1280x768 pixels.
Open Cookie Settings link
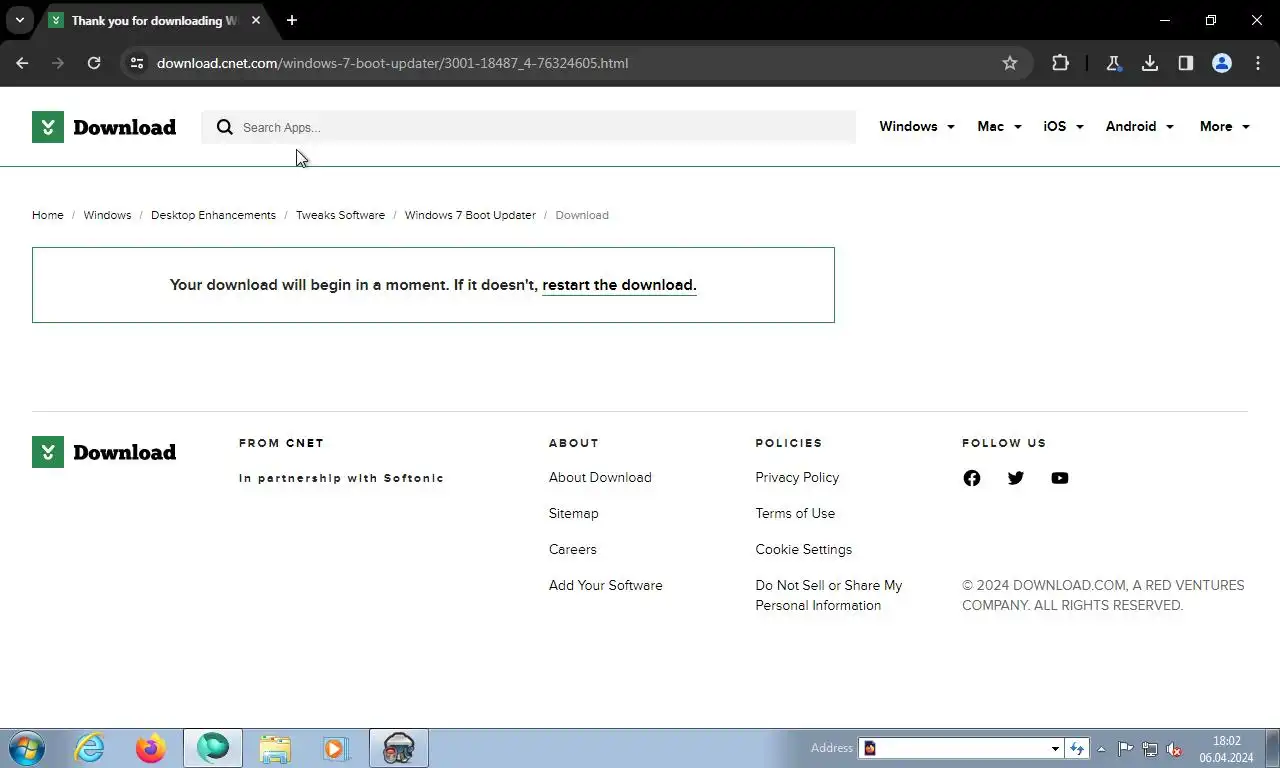click(x=803, y=549)
